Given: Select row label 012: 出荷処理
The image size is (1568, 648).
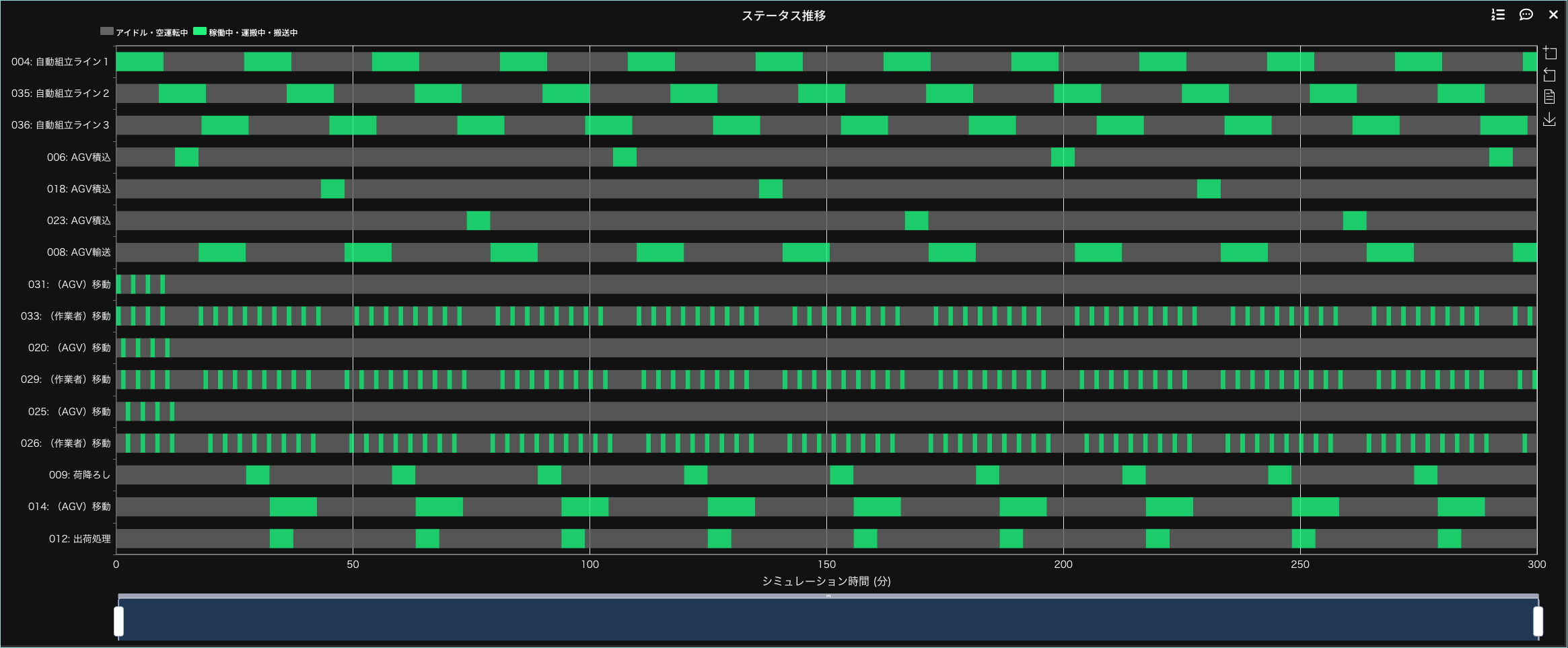Looking at the screenshot, I should pos(79,539).
